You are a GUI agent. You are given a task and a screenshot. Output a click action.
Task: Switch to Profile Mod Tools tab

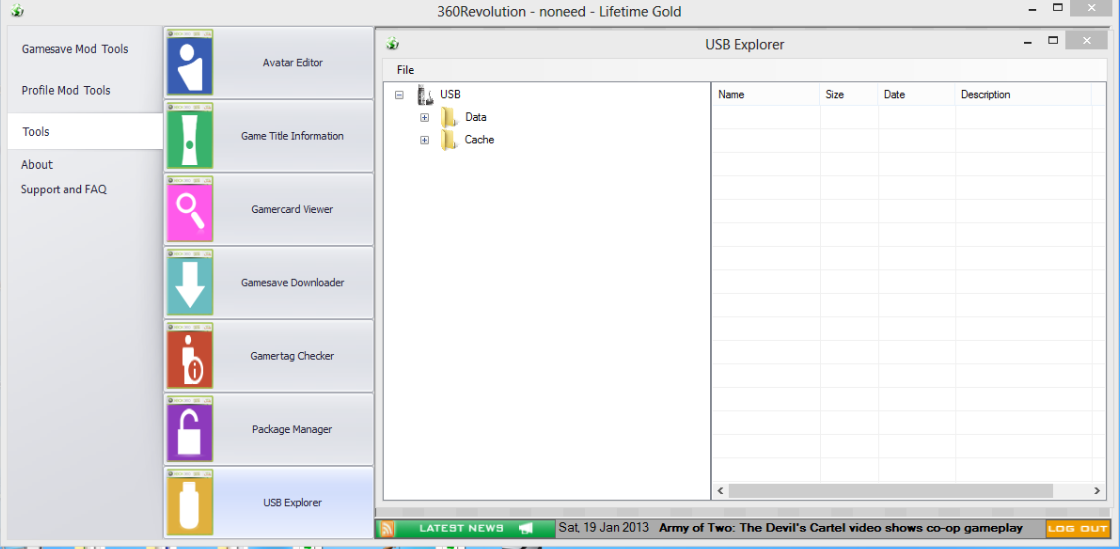[x=66, y=90]
